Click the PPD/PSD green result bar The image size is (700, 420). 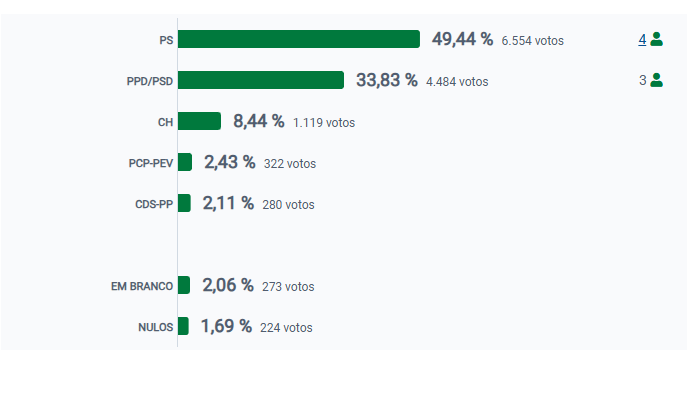(261, 80)
